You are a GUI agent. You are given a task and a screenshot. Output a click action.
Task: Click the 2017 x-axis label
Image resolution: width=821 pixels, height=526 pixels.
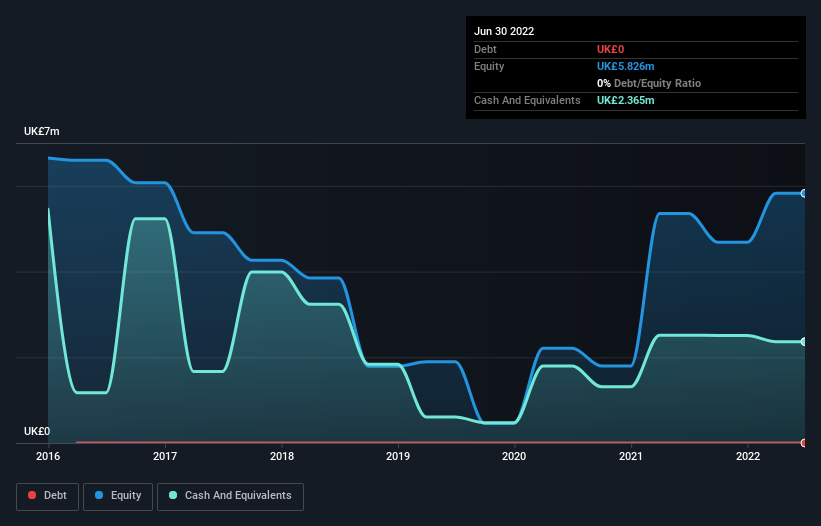(x=165, y=456)
